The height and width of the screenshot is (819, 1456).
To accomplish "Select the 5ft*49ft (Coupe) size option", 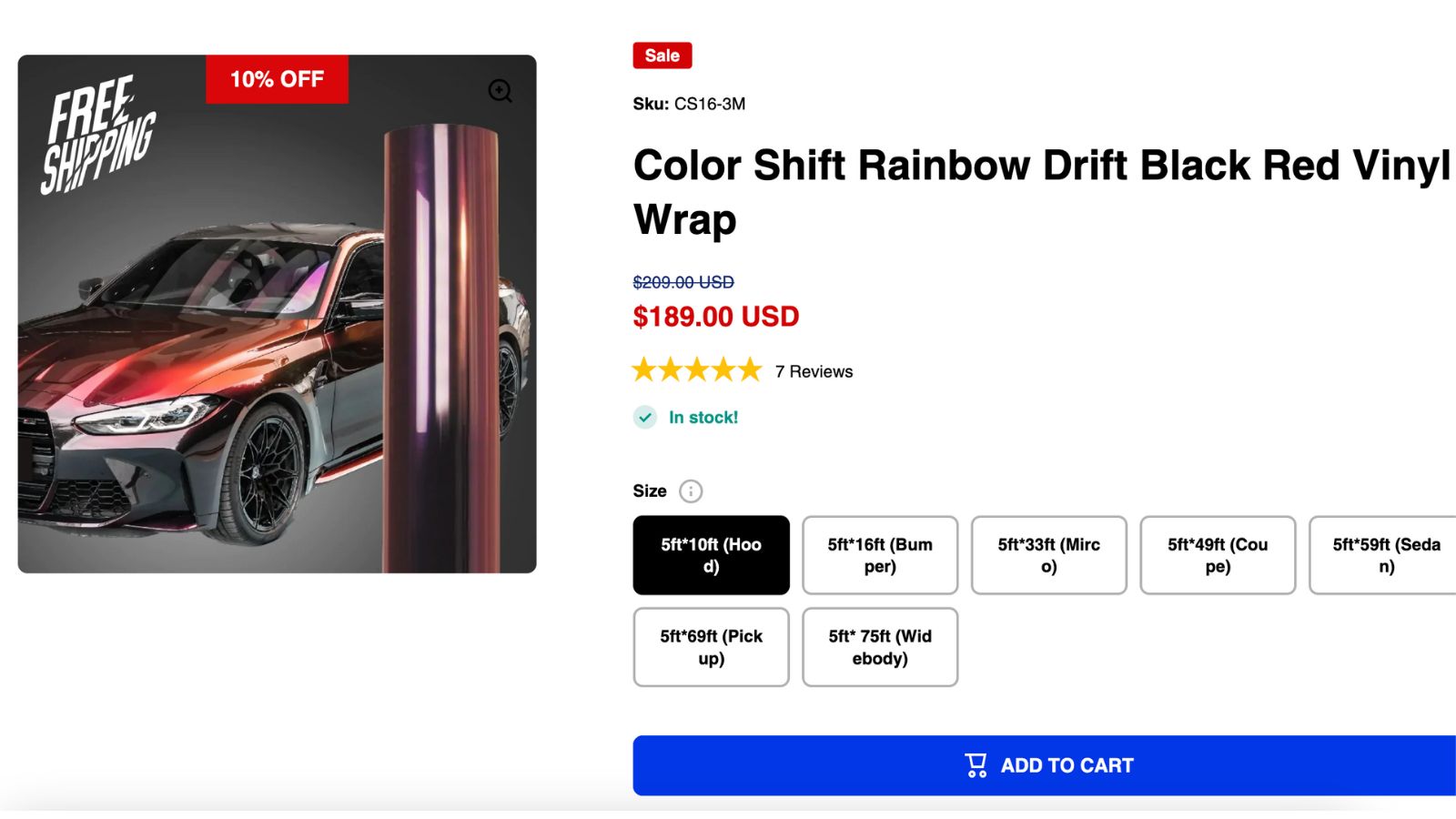I will pyautogui.click(x=1218, y=555).
